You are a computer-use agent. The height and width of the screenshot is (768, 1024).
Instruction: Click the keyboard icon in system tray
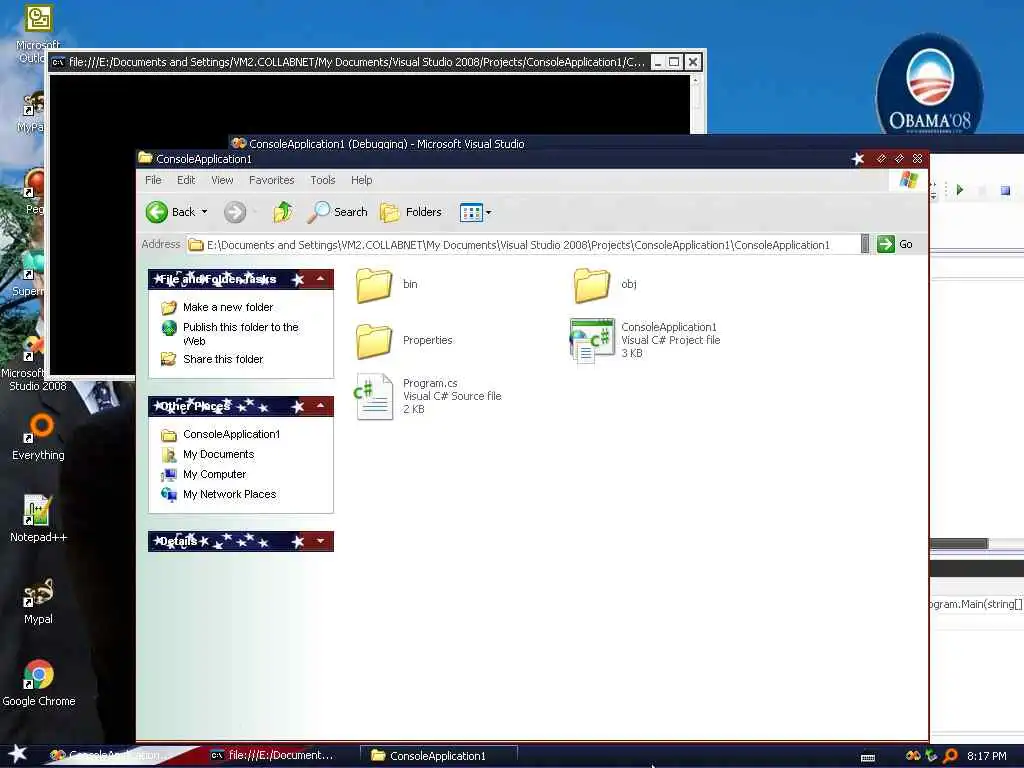(868, 758)
